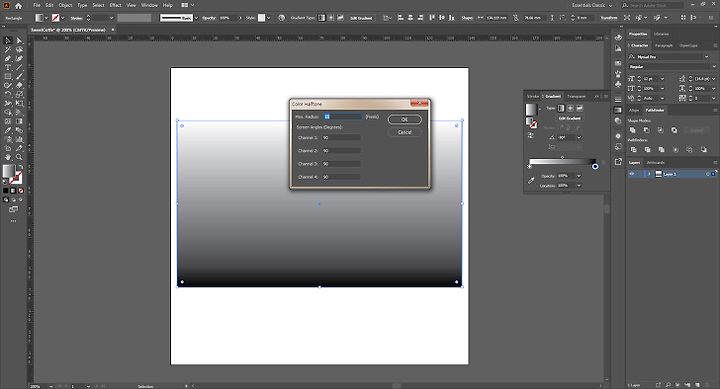
Task: Open the Window menu
Action: (149, 6)
